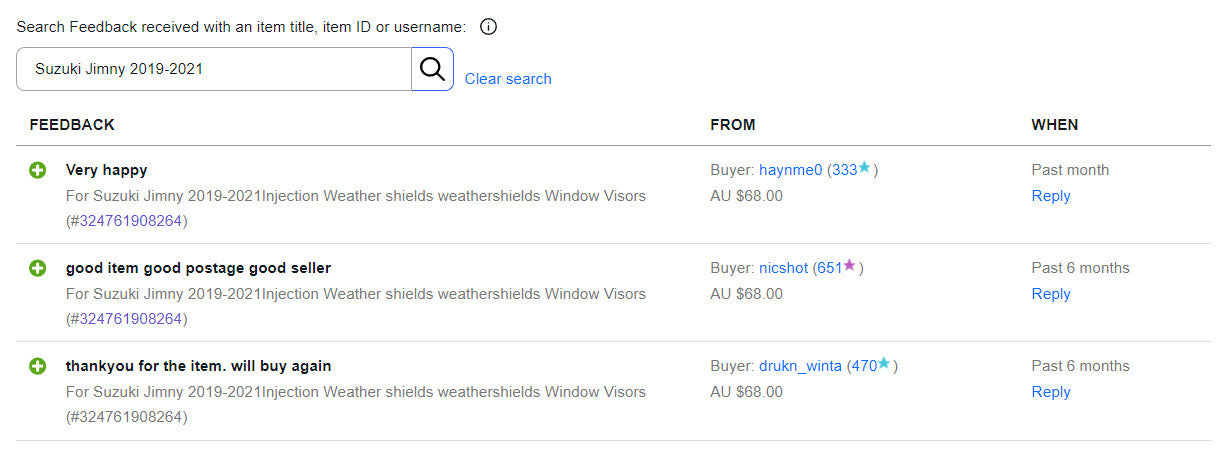Click the purple star next to nicshot's score

click(850, 266)
